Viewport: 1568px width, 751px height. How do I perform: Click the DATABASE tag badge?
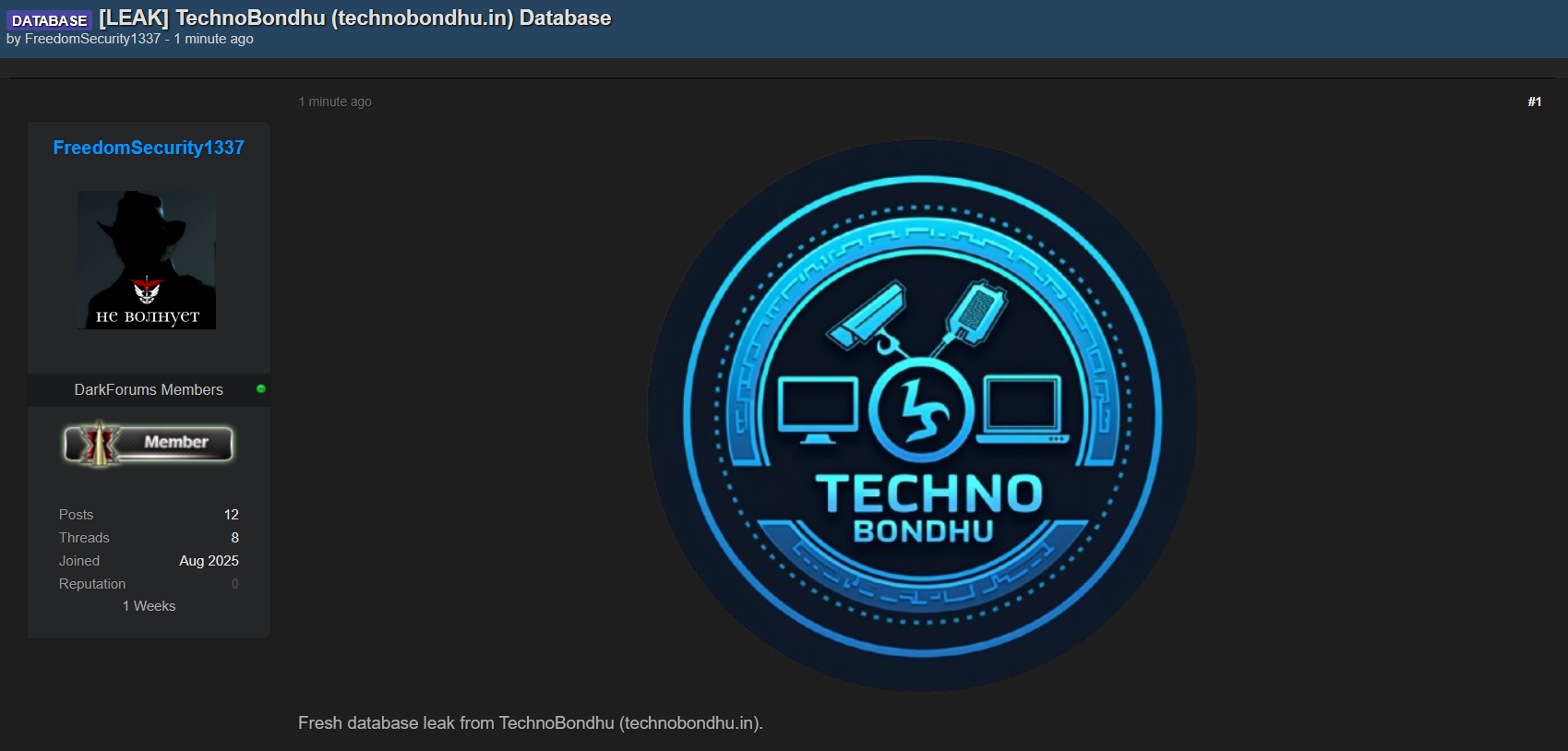tap(49, 20)
